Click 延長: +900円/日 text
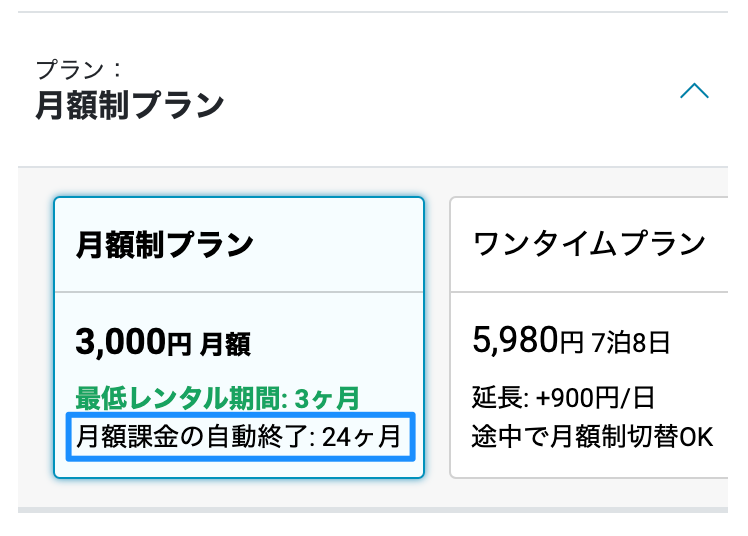Screen dimensions: 748x536 [x=563, y=398]
